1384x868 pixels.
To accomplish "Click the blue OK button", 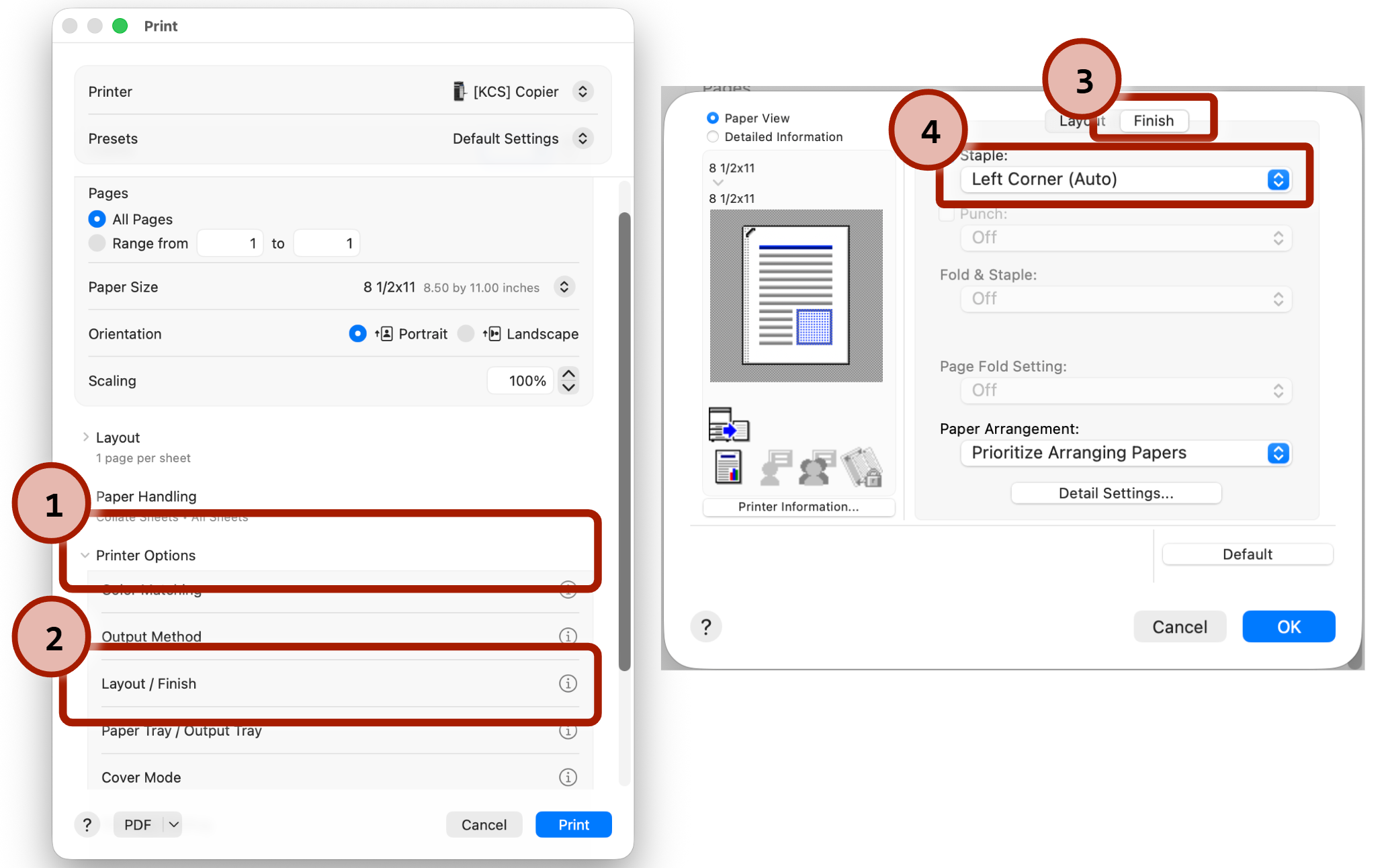I will [1288, 627].
